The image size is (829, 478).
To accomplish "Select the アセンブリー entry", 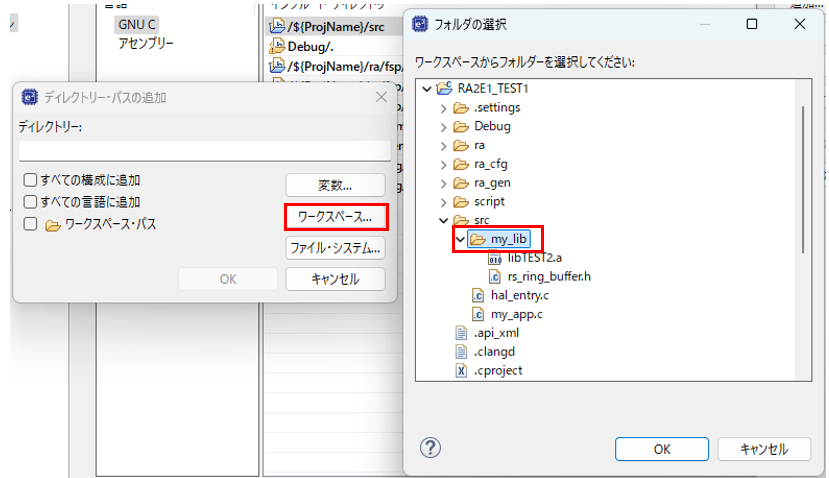I will (x=146, y=43).
